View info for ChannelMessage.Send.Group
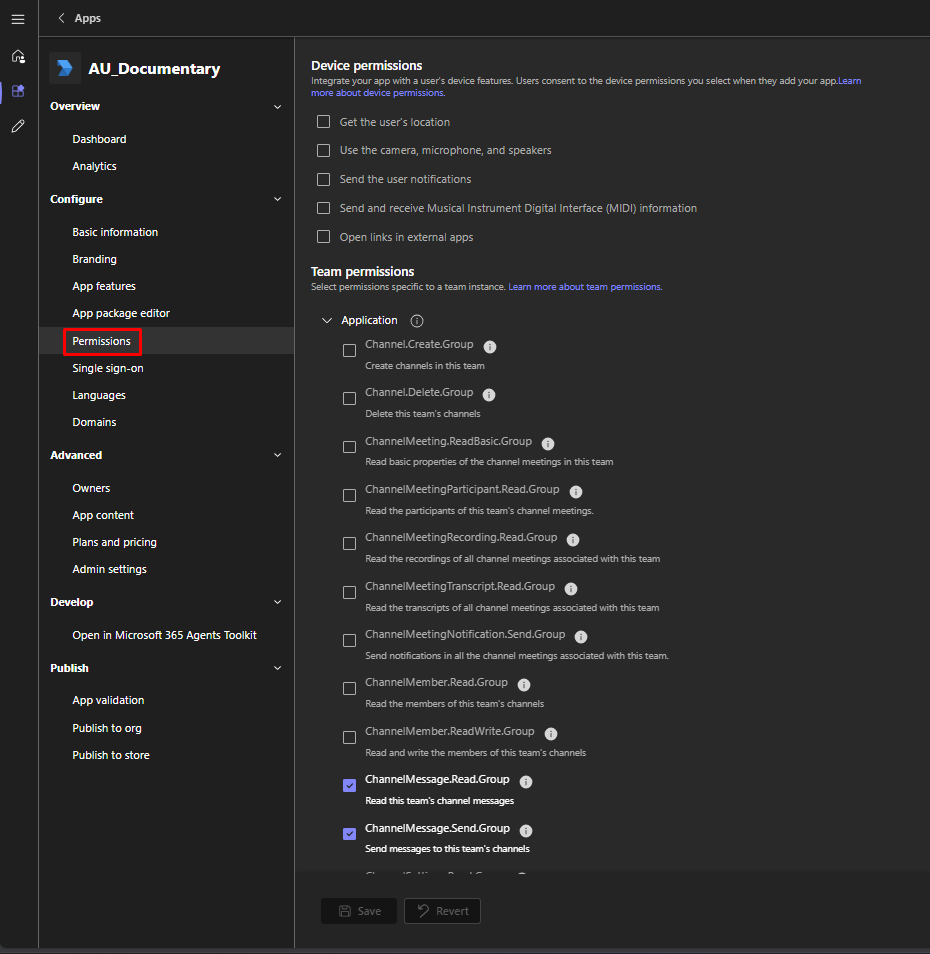Screen dimensions: 930x954 tap(526, 830)
